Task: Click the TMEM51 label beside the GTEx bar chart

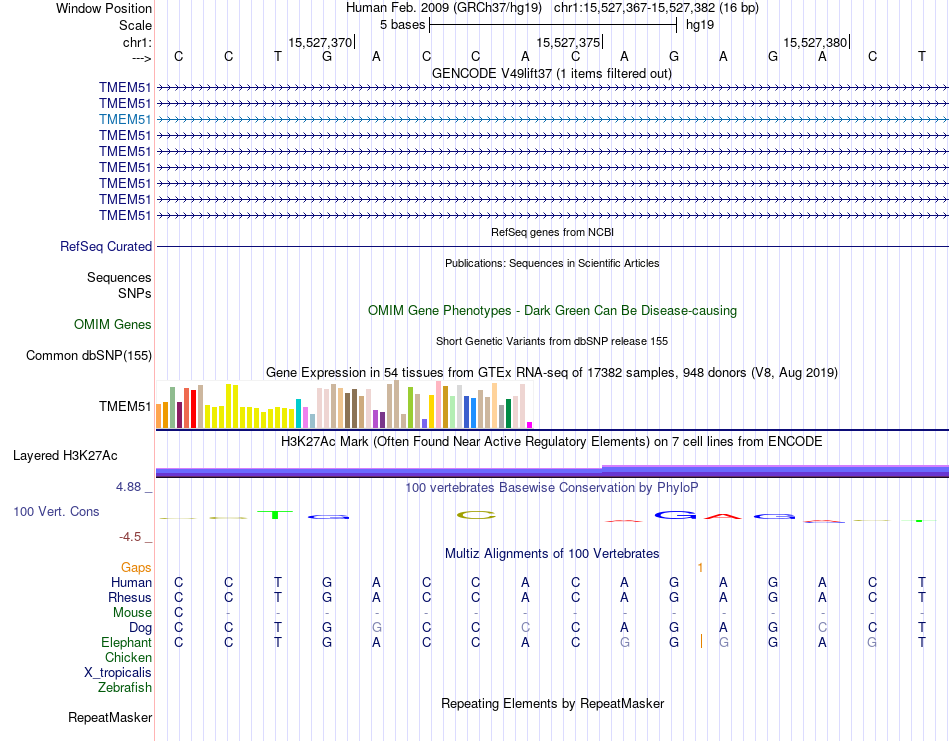Action: point(125,406)
